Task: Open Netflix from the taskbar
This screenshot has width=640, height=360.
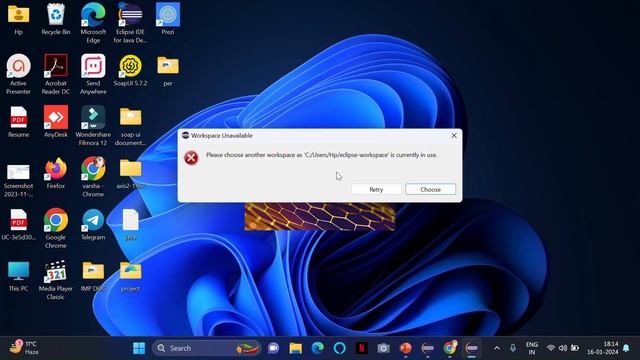Action: (x=361, y=348)
